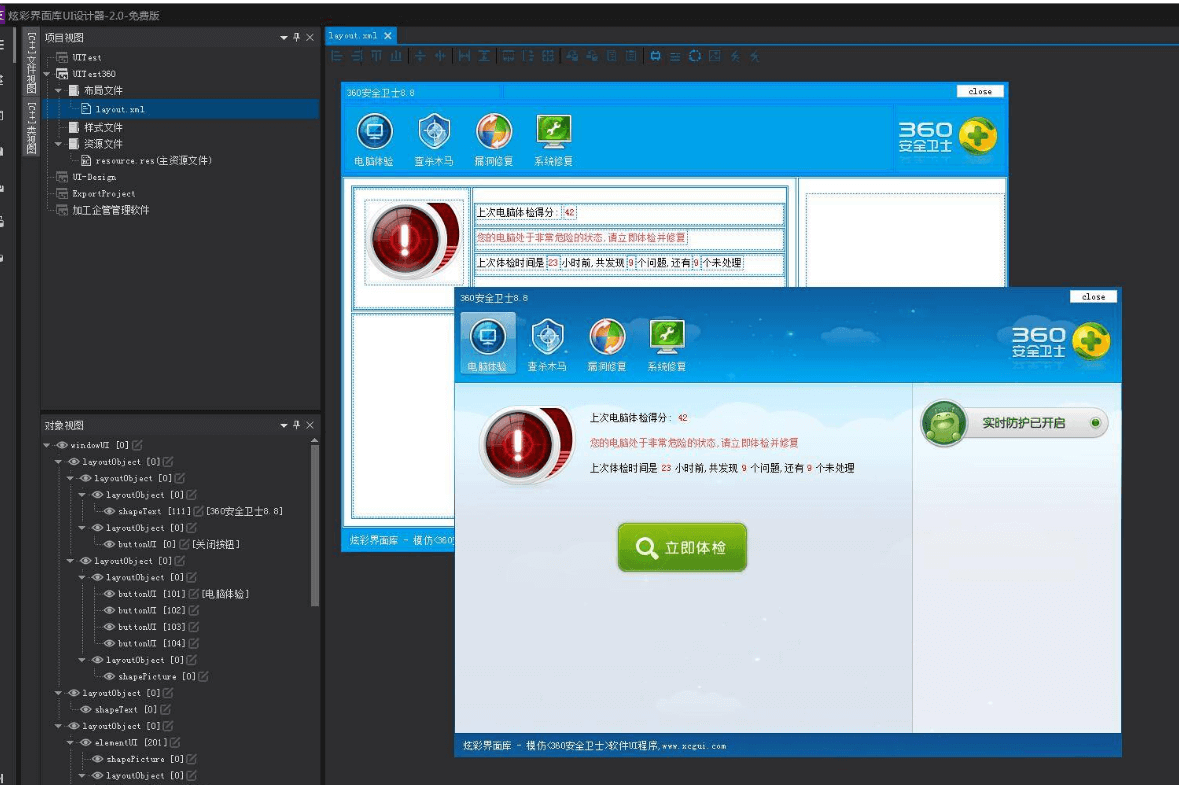Screen dimensions: 1179x785
Task: Select 漏洞修复 icon in the design canvas
Action: tap(494, 139)
